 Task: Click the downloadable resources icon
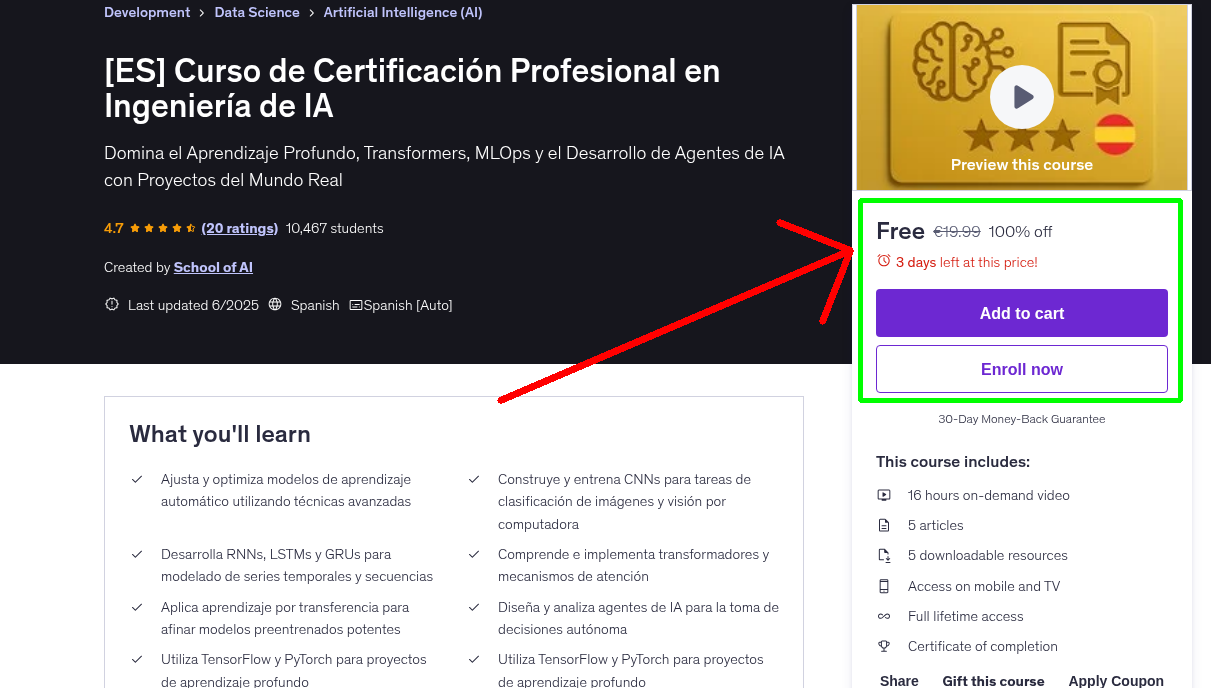coord(884,555)
